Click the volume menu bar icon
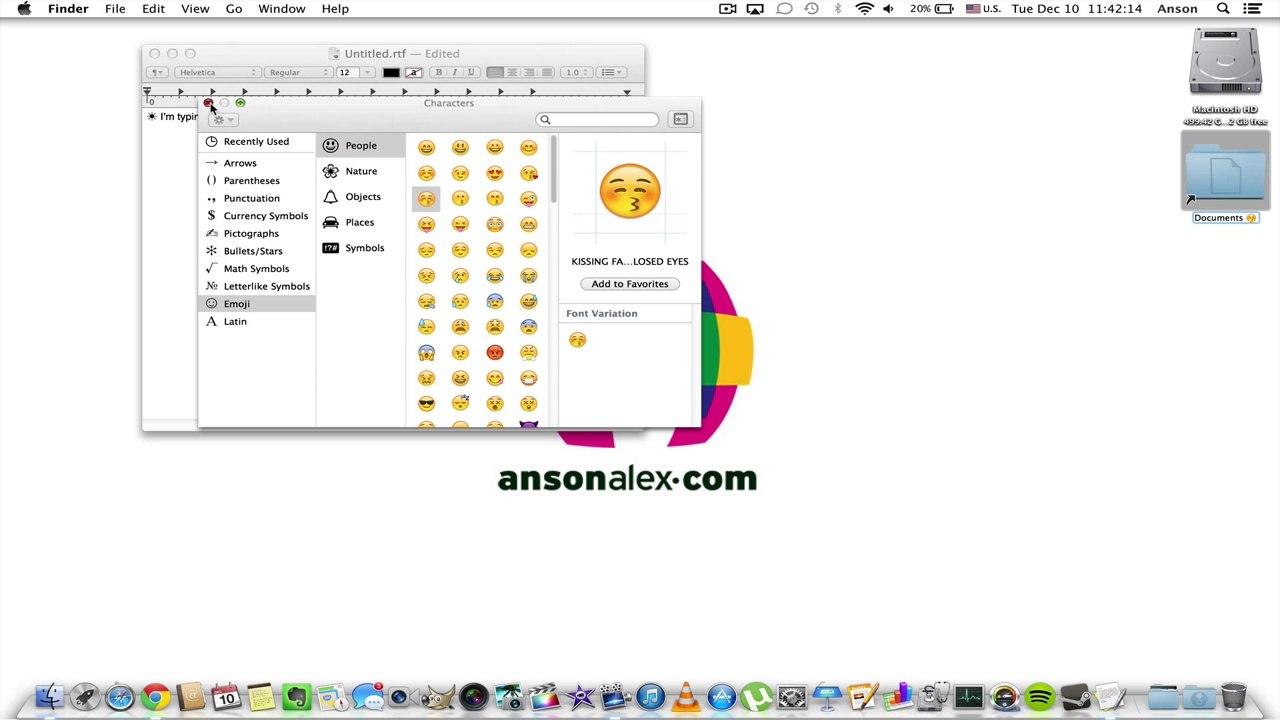The height and width of the screenshot is (720, 1280). point(888,9)
